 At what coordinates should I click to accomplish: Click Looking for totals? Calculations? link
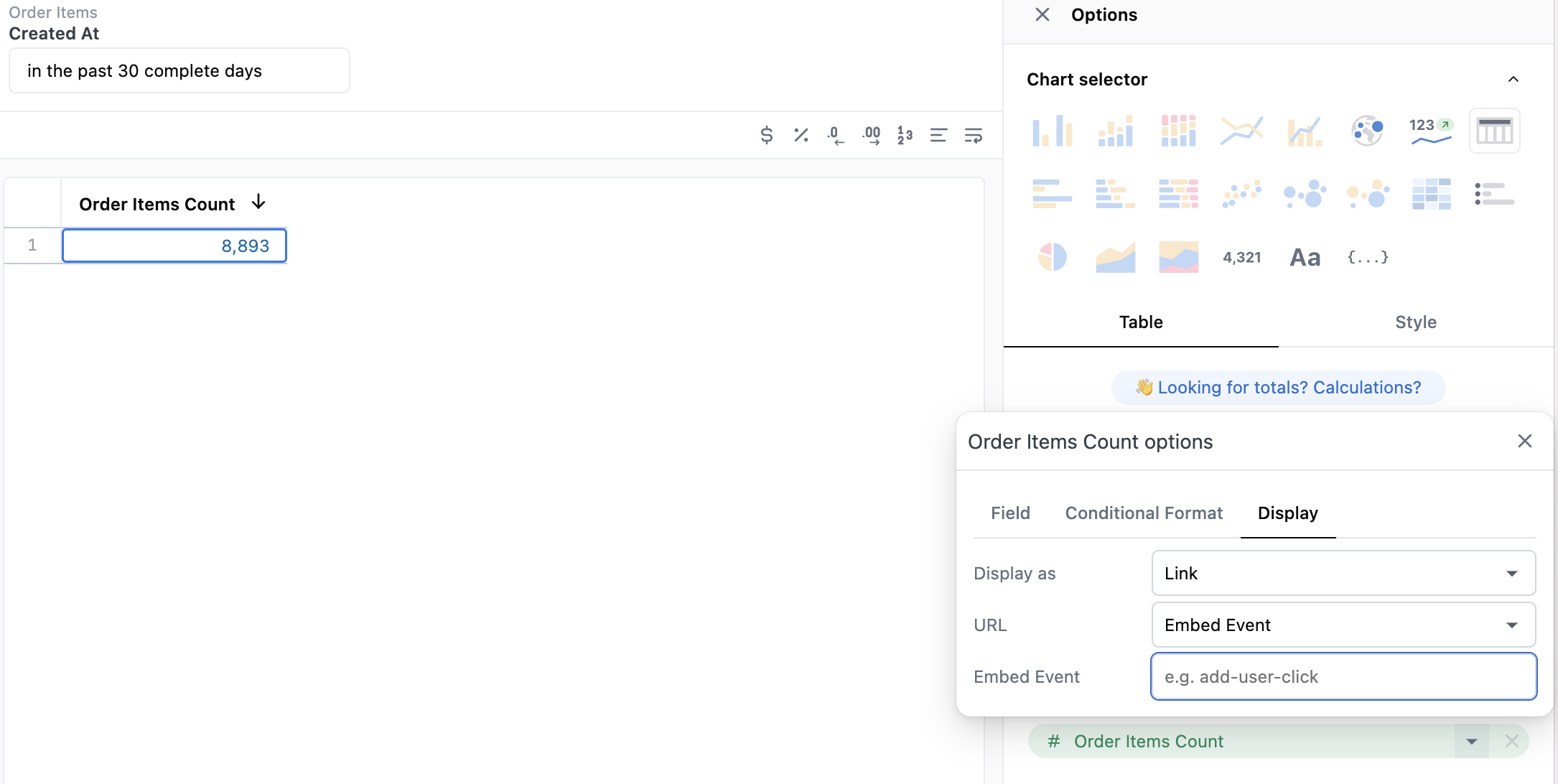coord(1278,388)
